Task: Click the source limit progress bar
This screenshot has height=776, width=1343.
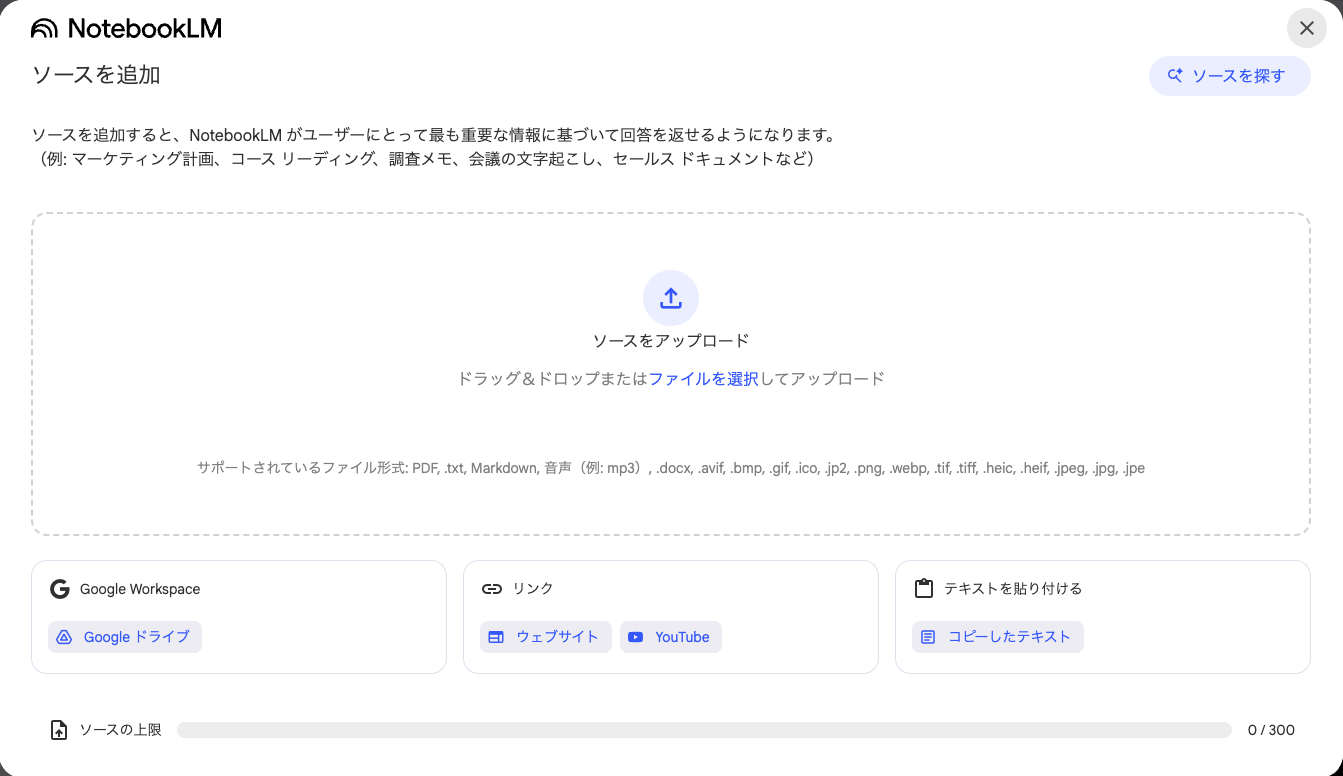Action: [703, 729]
